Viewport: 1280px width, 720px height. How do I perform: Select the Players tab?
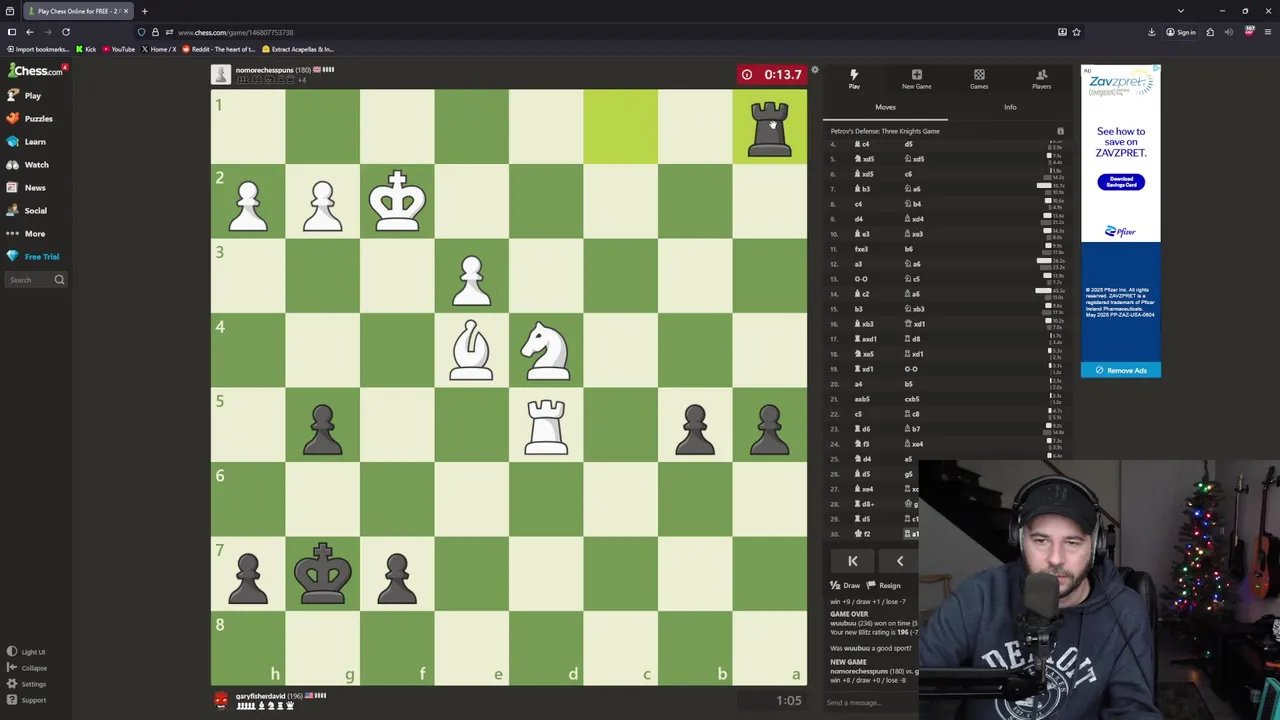1041,79
